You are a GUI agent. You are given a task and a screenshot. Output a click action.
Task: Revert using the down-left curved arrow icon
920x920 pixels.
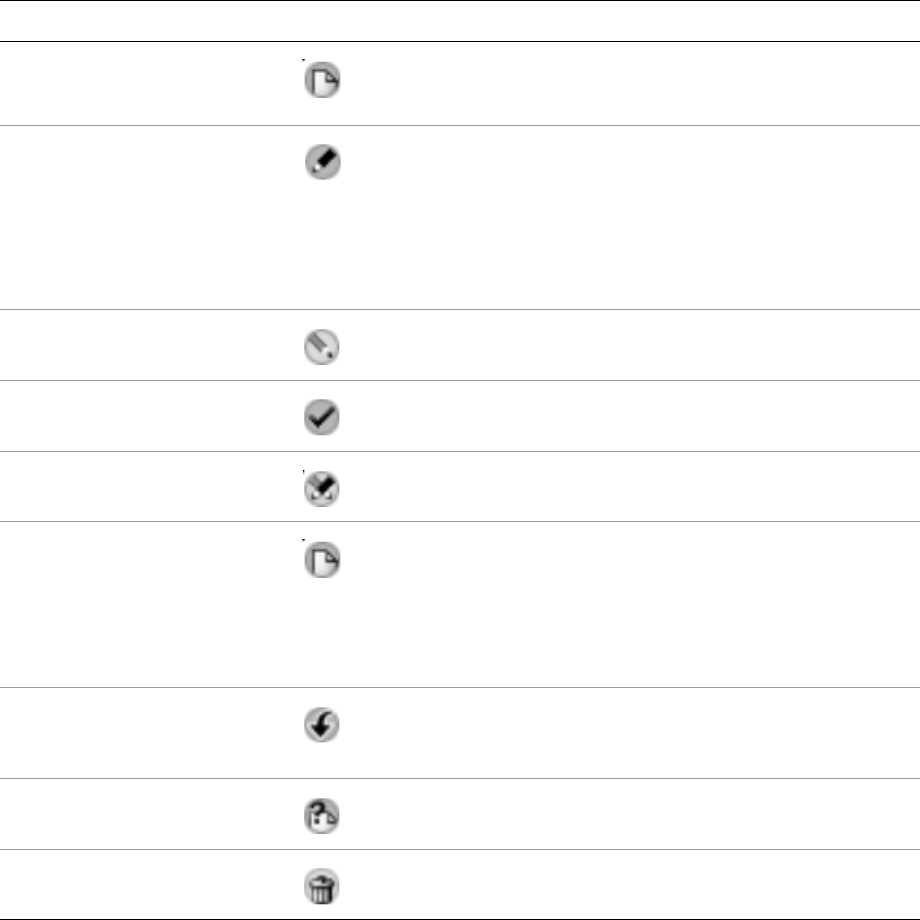[322, 725]
